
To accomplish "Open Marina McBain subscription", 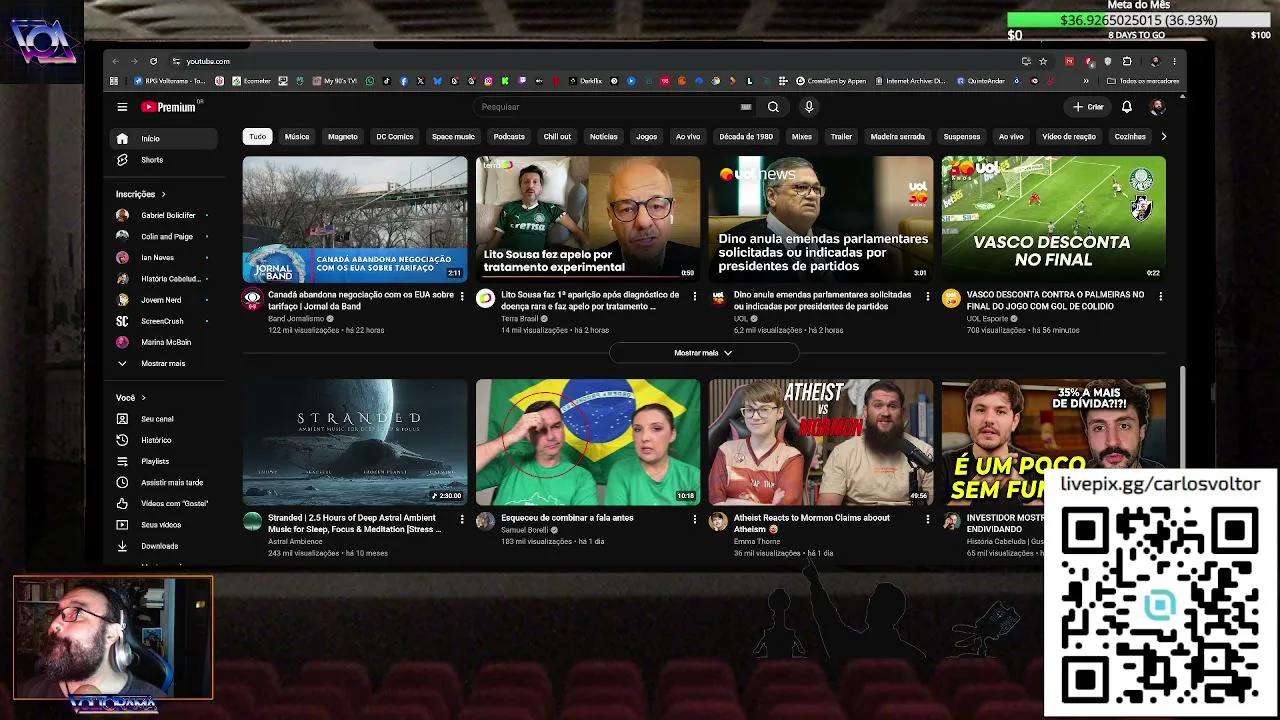I will [x=163, y=342].
